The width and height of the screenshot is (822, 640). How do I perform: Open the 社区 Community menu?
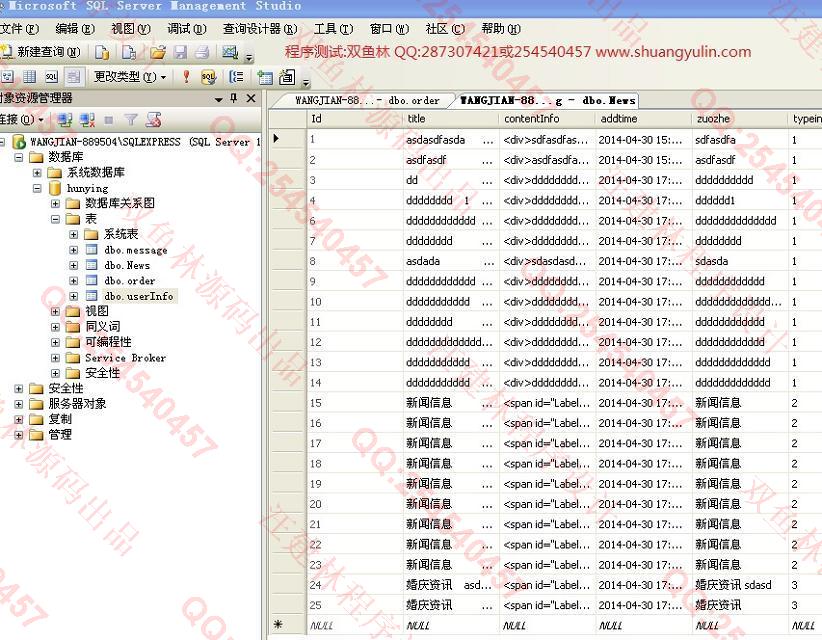coord(445,29)
